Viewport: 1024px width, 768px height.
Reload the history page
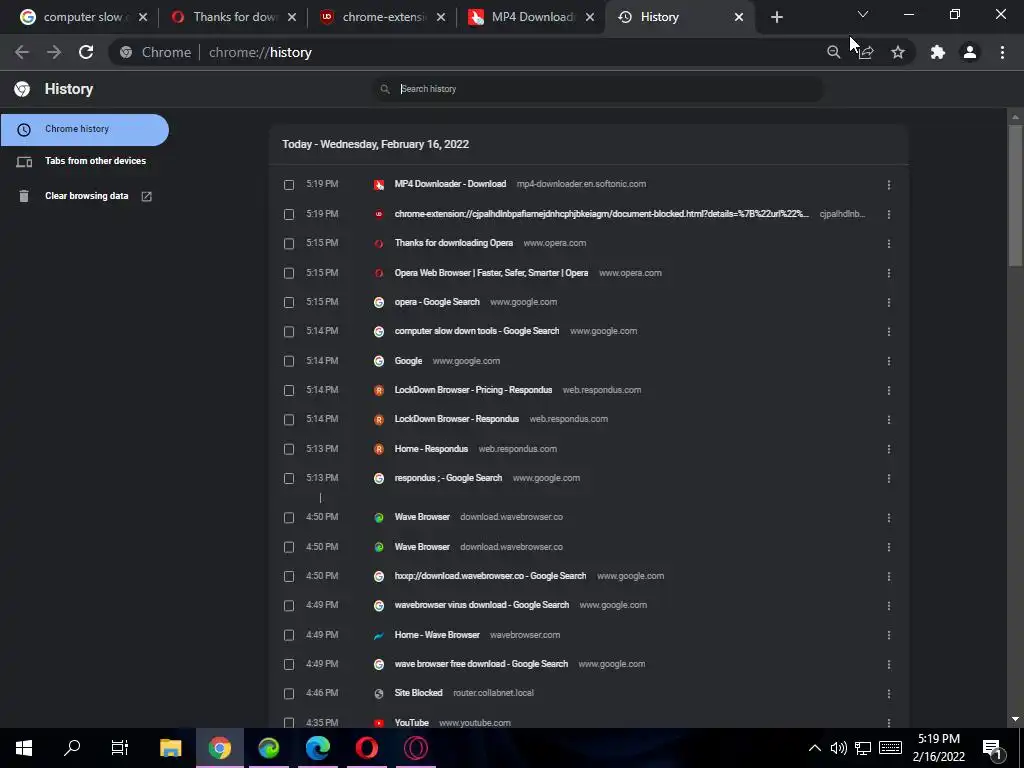click(x=86, y=52)
